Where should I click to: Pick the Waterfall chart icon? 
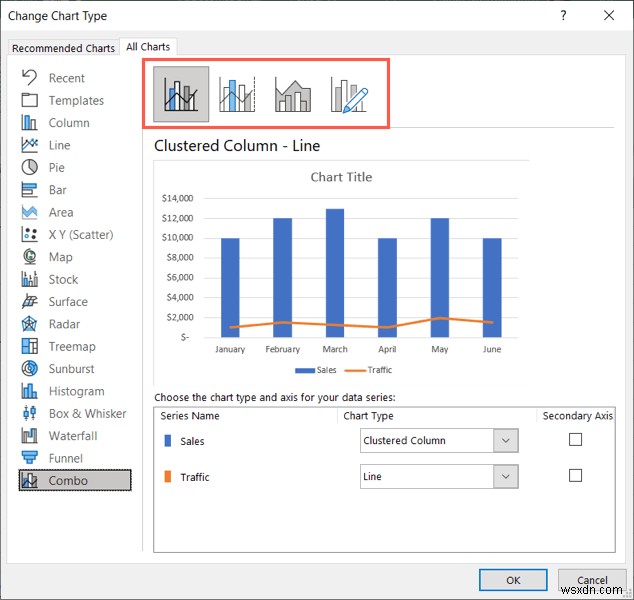[30, 435]
